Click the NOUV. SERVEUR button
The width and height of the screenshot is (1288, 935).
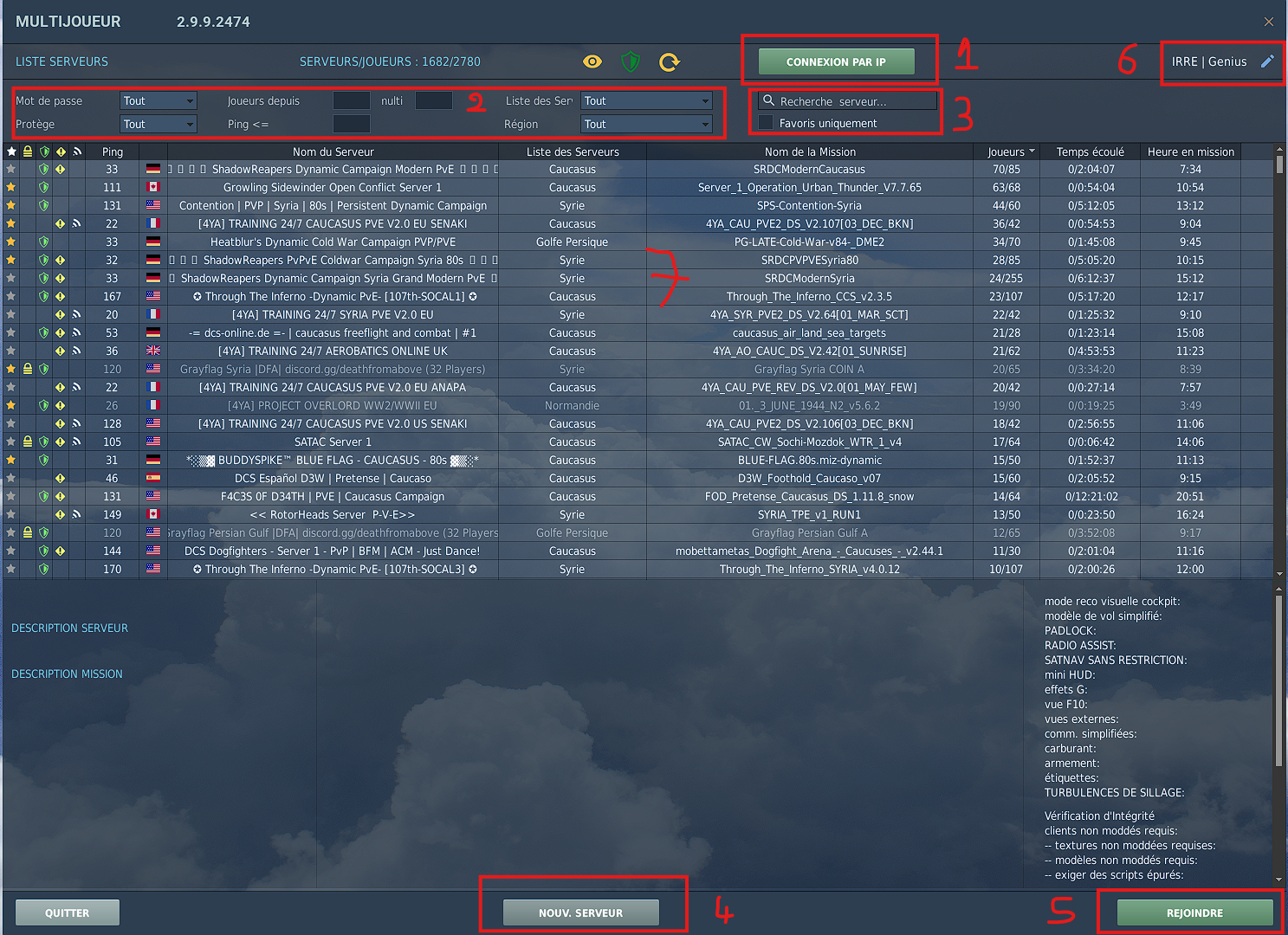[580, 912]
